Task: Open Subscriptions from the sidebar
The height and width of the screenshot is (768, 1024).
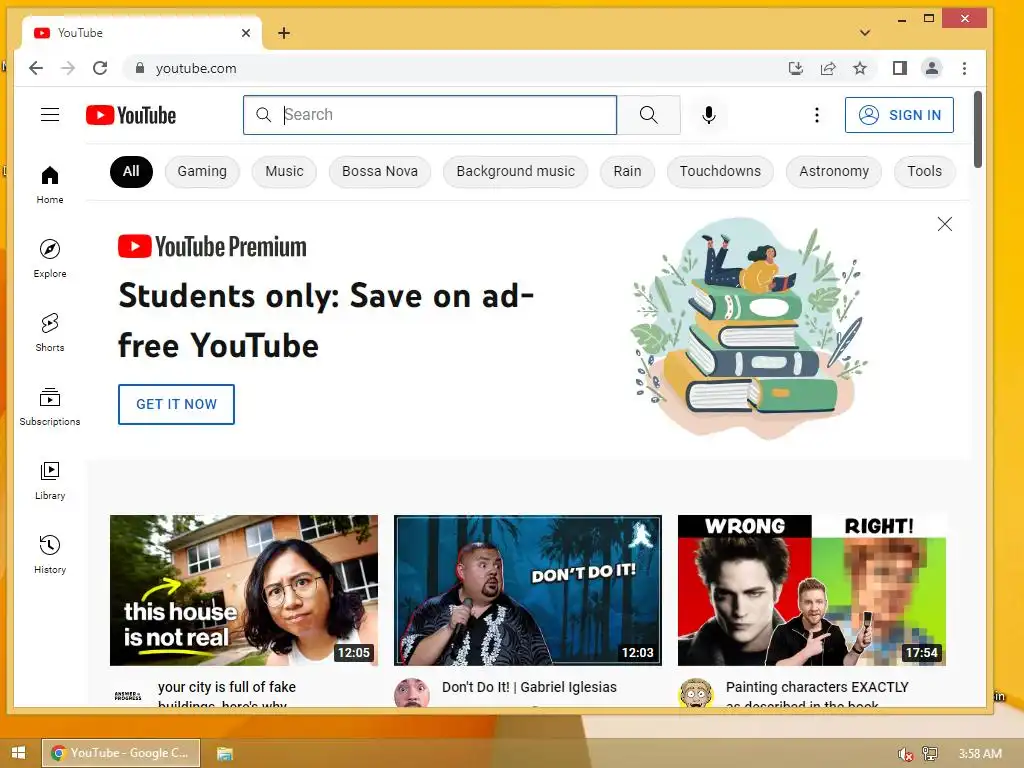Action: (50, 406)
